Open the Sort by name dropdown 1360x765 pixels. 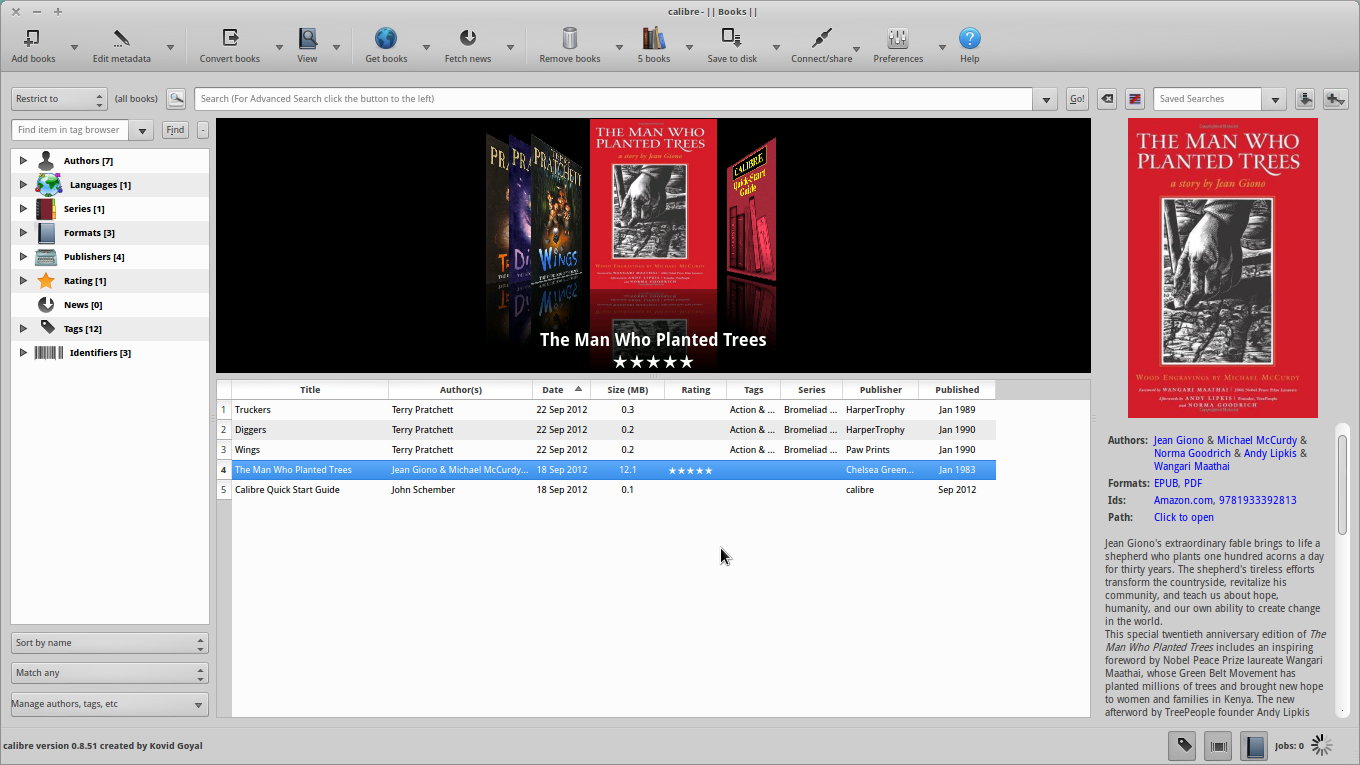(x=110, y=643)
